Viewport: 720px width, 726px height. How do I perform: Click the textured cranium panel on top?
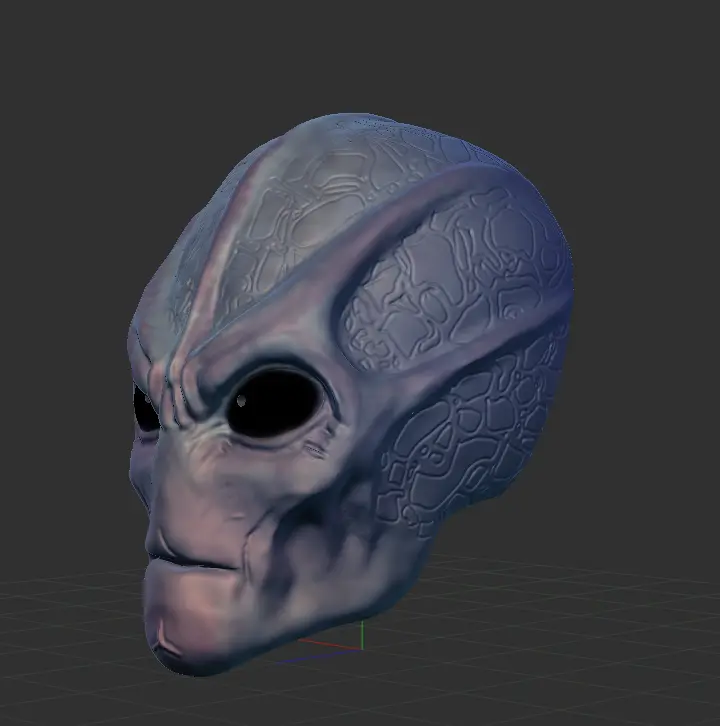click(330, 190)
